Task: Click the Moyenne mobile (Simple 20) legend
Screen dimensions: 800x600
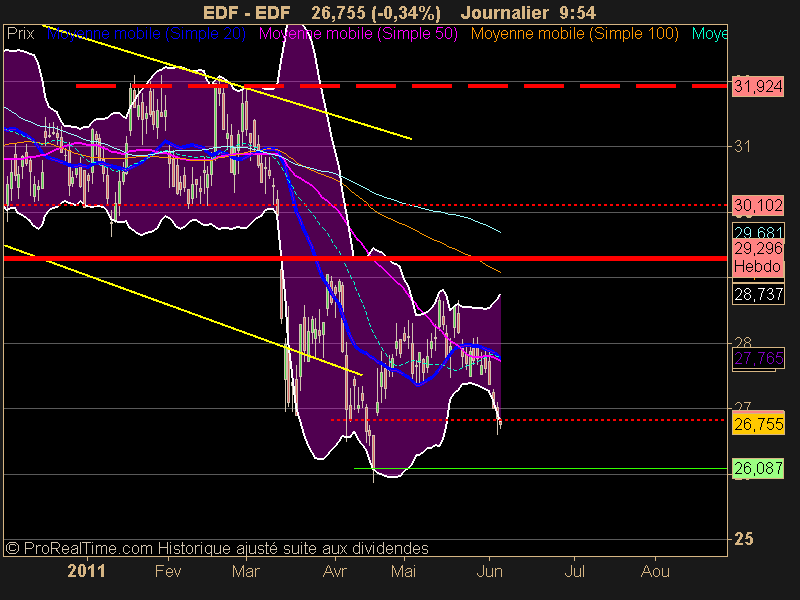Action: (146, 34)
